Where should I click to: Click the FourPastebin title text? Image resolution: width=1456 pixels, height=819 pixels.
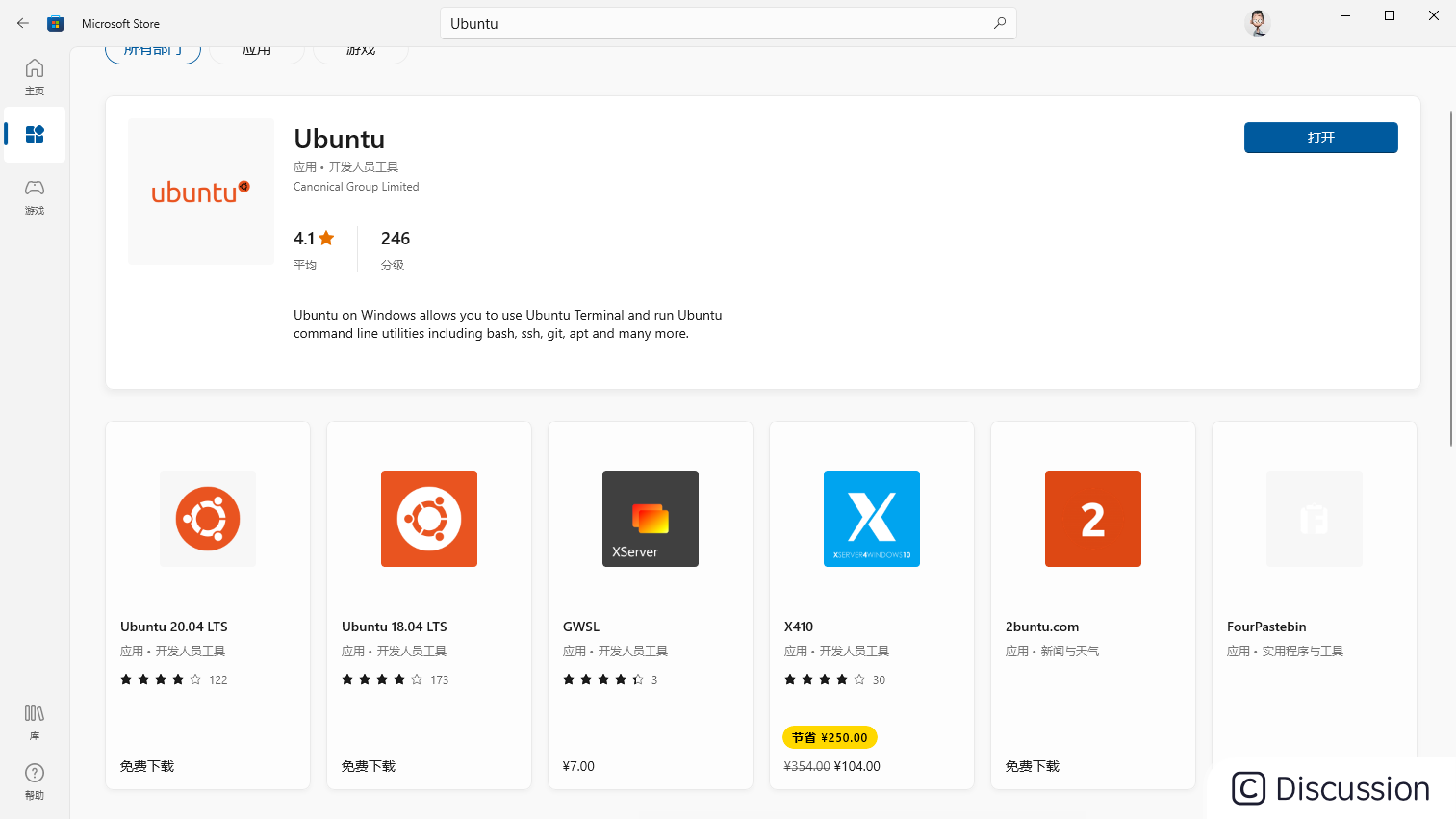point(1266,627)
